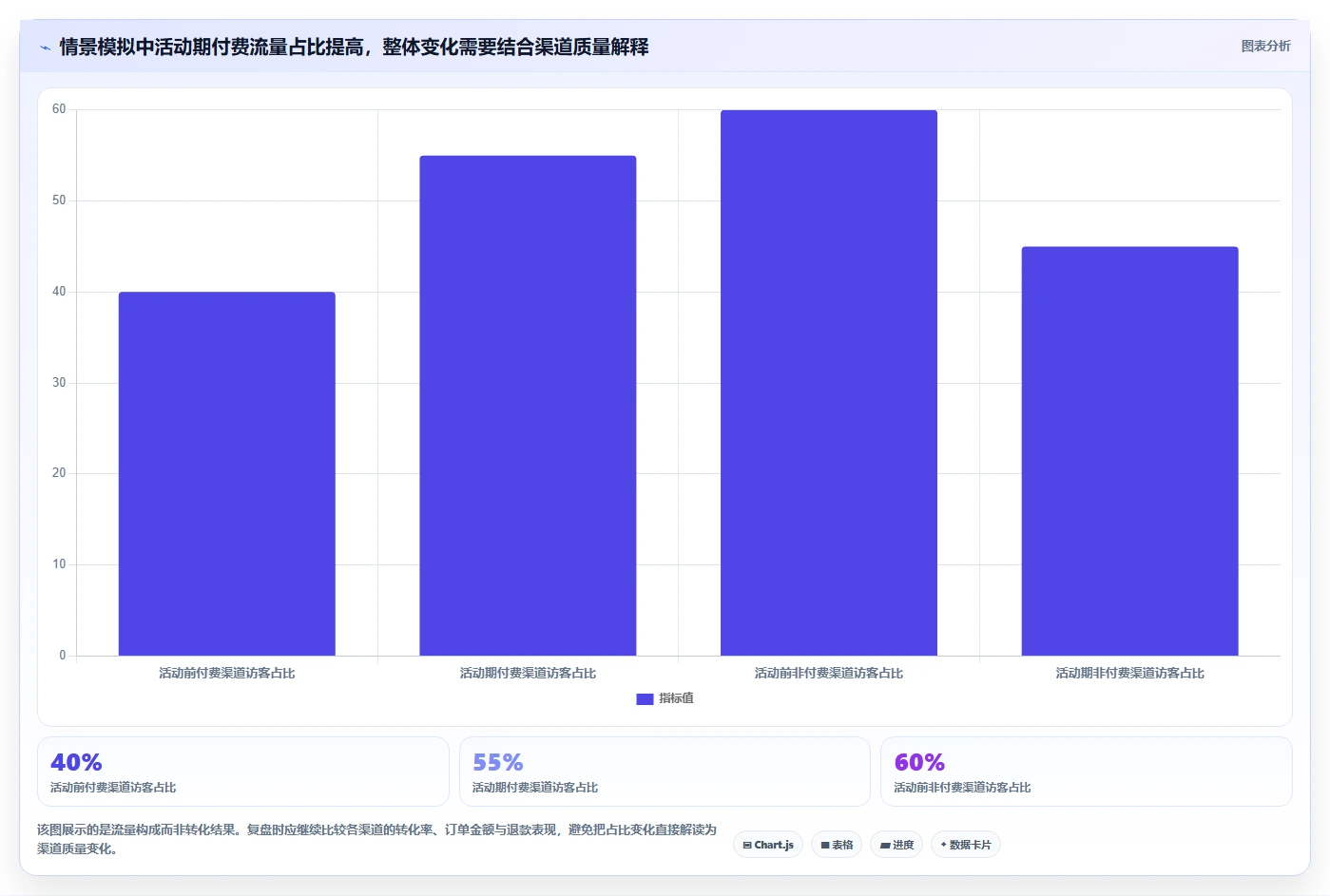1330x896 pixels.
Task: Click the y-axis value 50
Action: (x=59, y=200)
